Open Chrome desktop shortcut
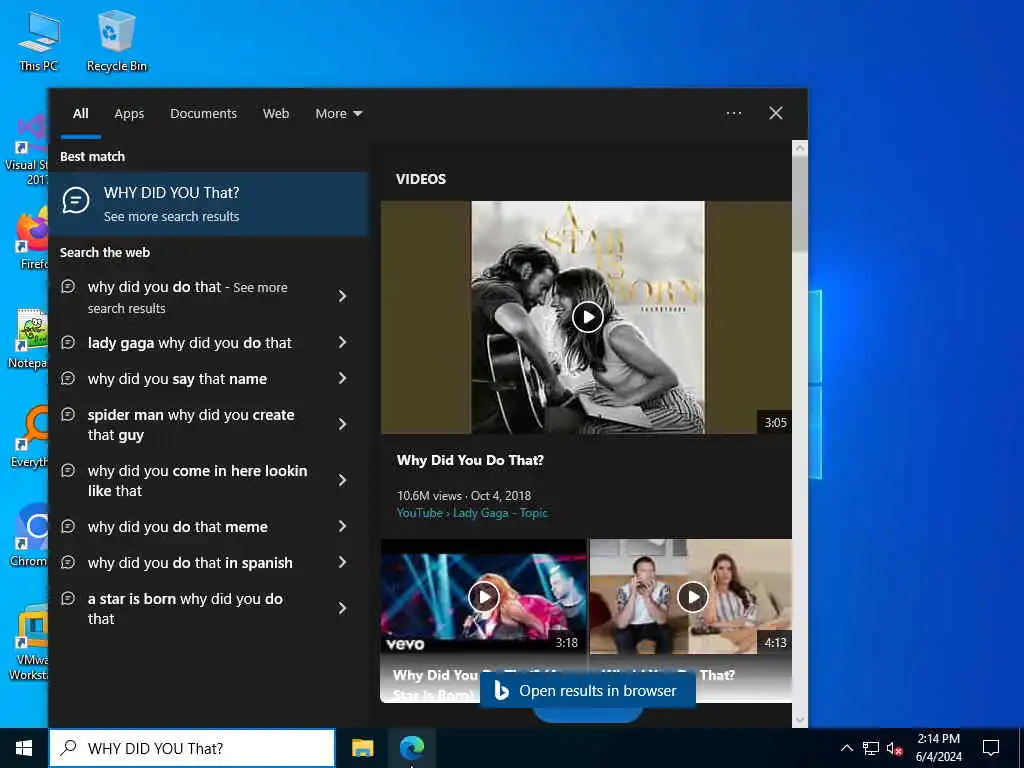Image resolution: width=1024 pixels, height=768 pixels. tap(29, 536)
